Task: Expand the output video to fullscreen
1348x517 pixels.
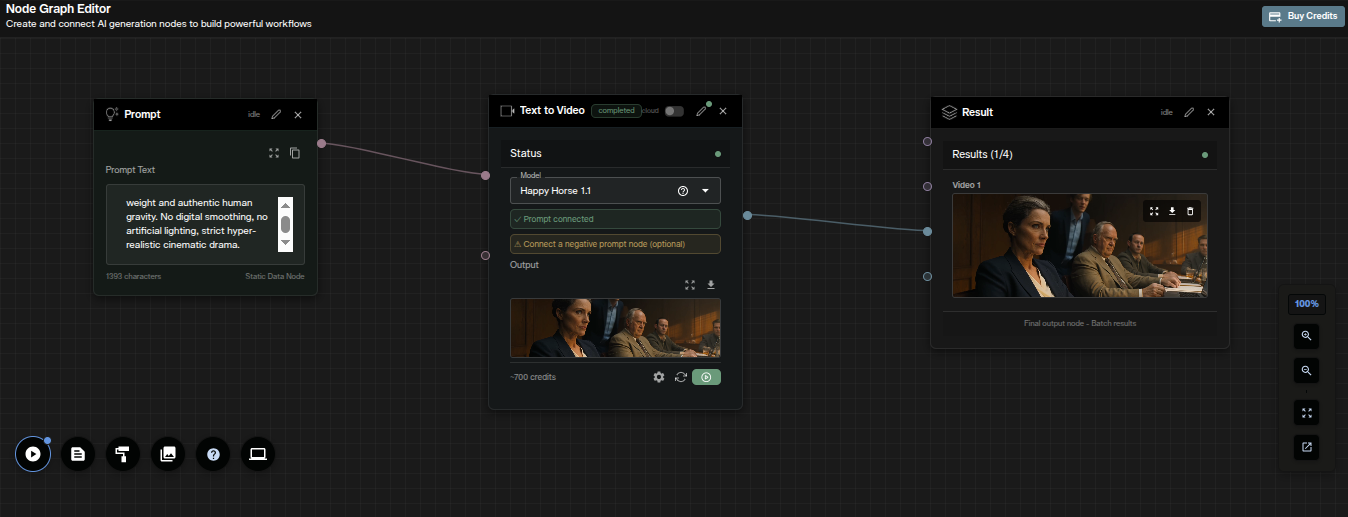Action: 690,285
